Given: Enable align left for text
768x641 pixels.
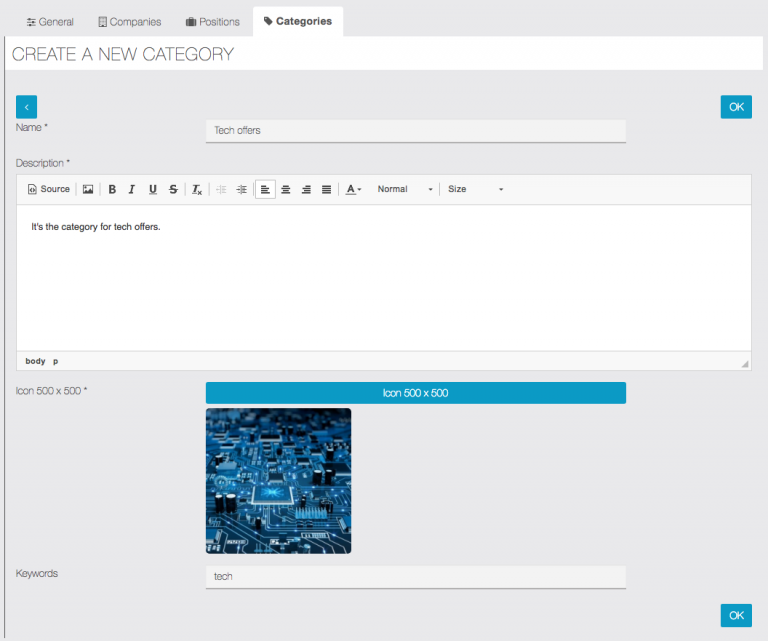Looking at the screenshot, I should click(x=265, y=189).
